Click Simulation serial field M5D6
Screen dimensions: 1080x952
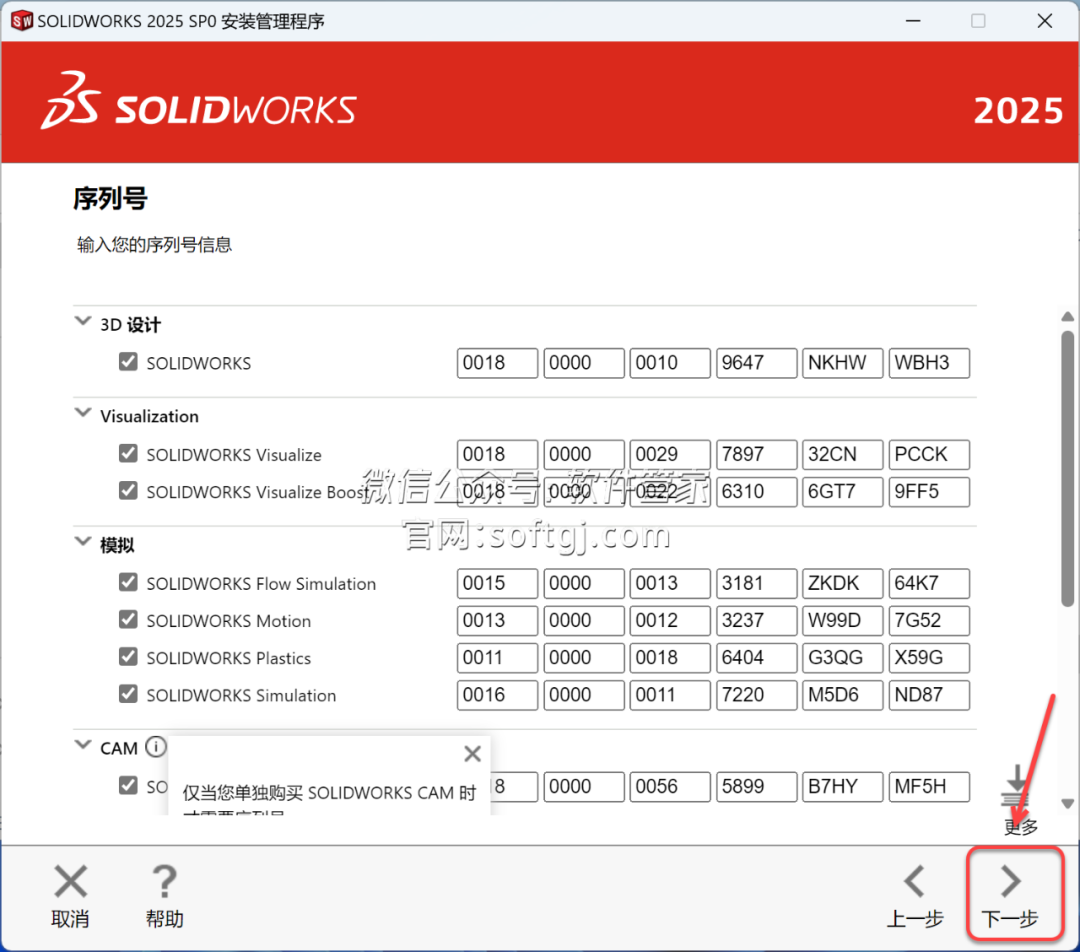(842, 695)
